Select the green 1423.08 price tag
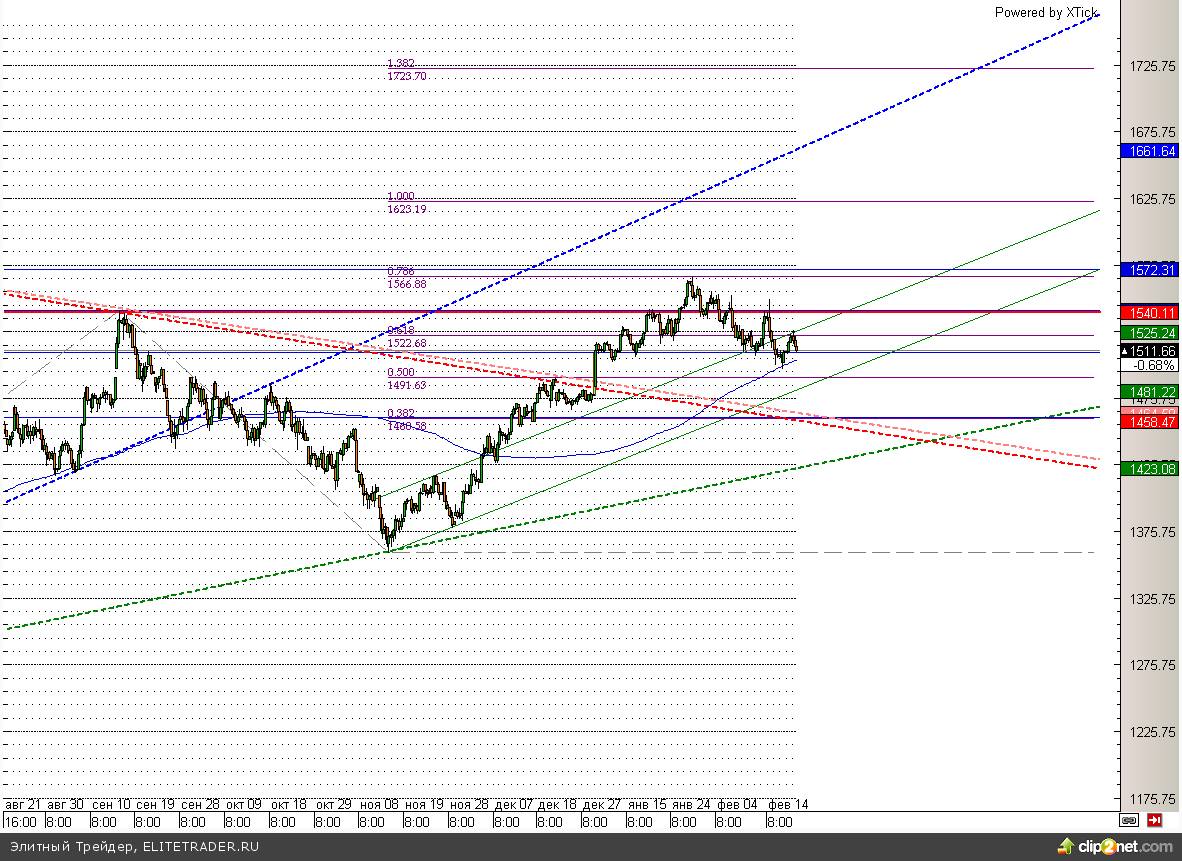This screenshot has height=861, width=1182. coord(1149,467)
